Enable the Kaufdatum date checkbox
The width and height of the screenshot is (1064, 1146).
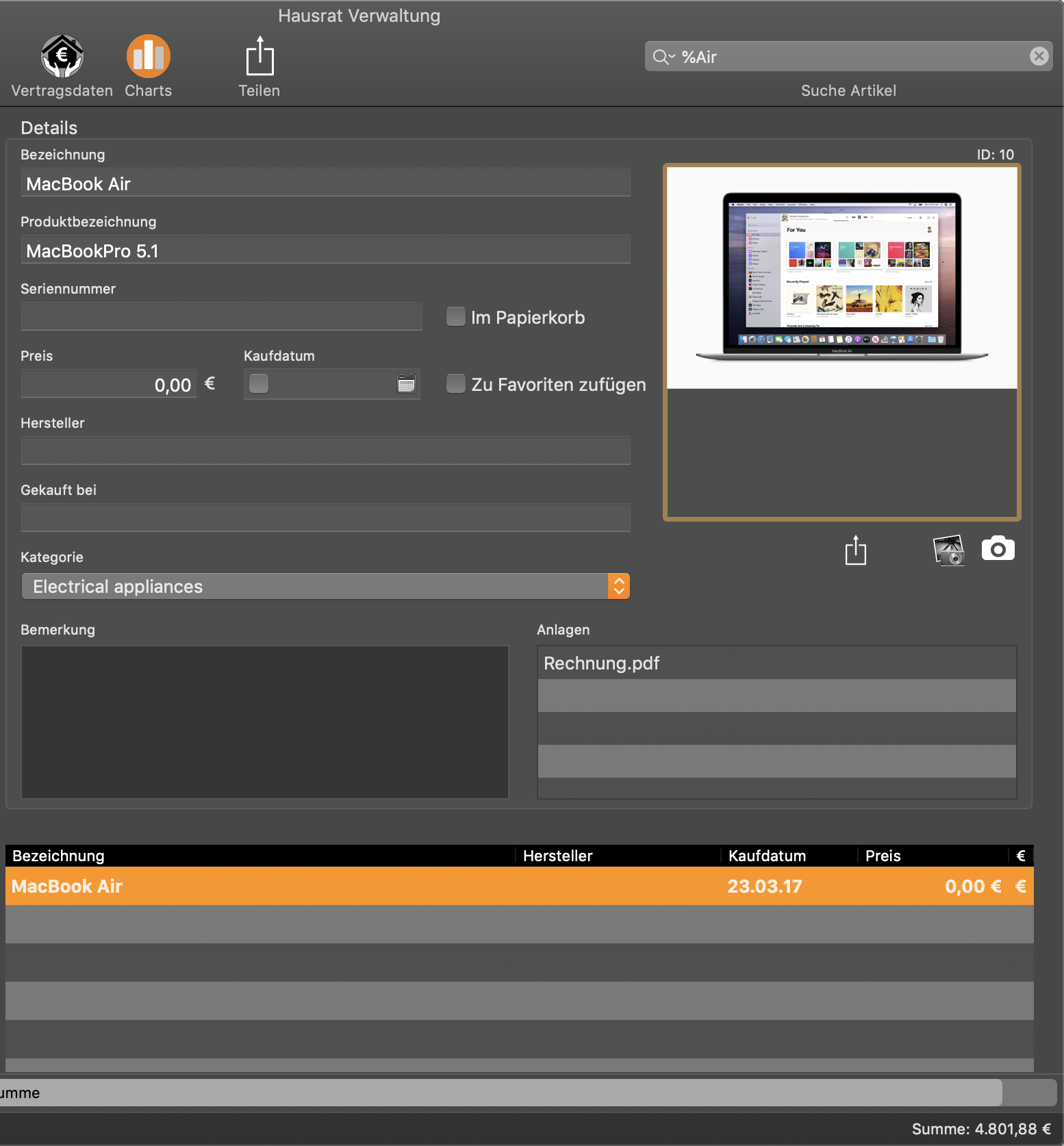[259, 384]
